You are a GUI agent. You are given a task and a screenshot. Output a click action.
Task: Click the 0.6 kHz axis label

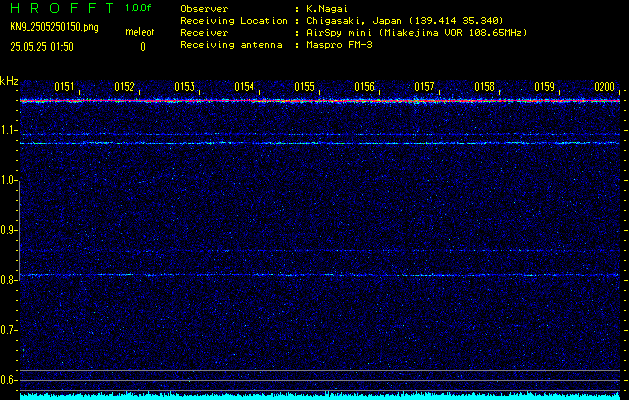[x=8, y=380]
